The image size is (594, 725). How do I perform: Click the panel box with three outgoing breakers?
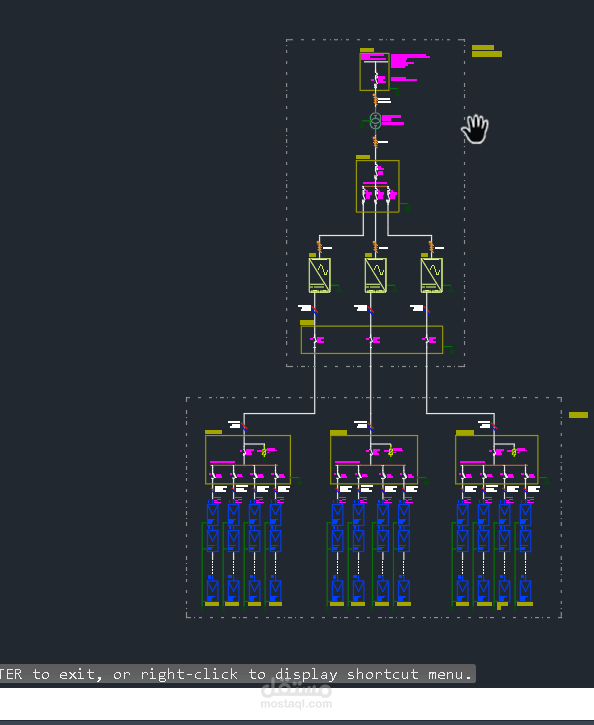378,186
